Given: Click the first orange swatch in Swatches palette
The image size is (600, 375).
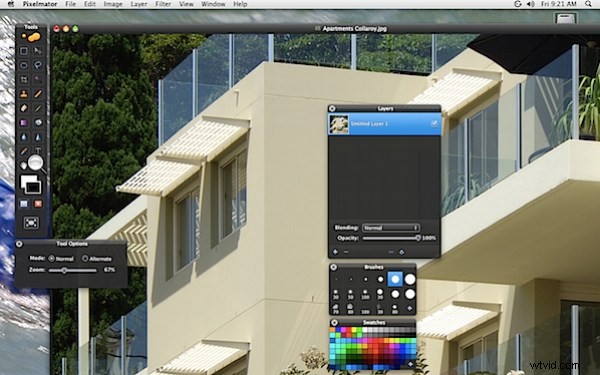Looking at the screenshot, I should 333,330.
